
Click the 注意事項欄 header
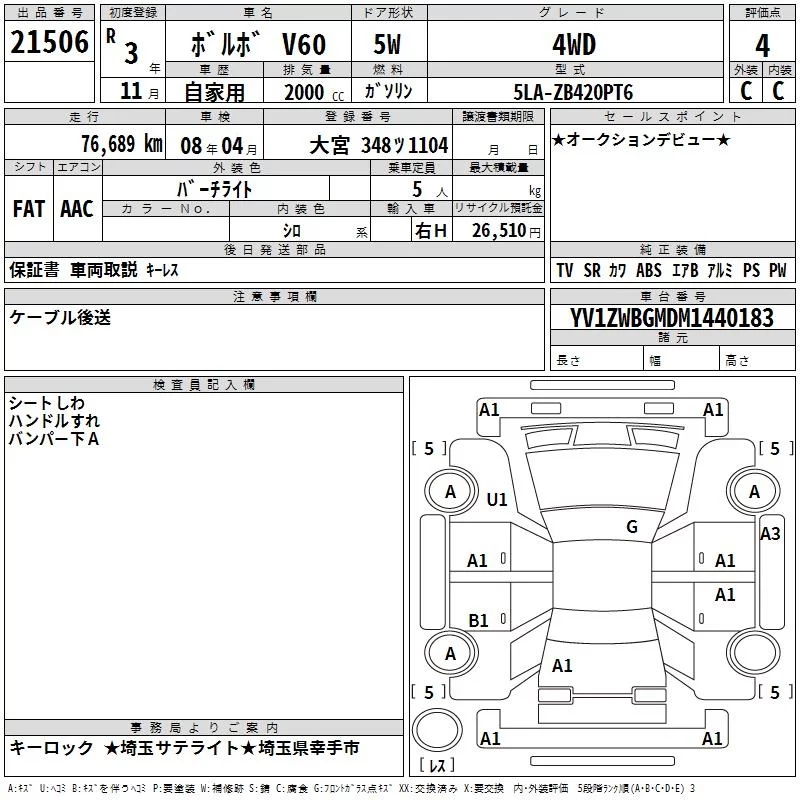point(274,296)
